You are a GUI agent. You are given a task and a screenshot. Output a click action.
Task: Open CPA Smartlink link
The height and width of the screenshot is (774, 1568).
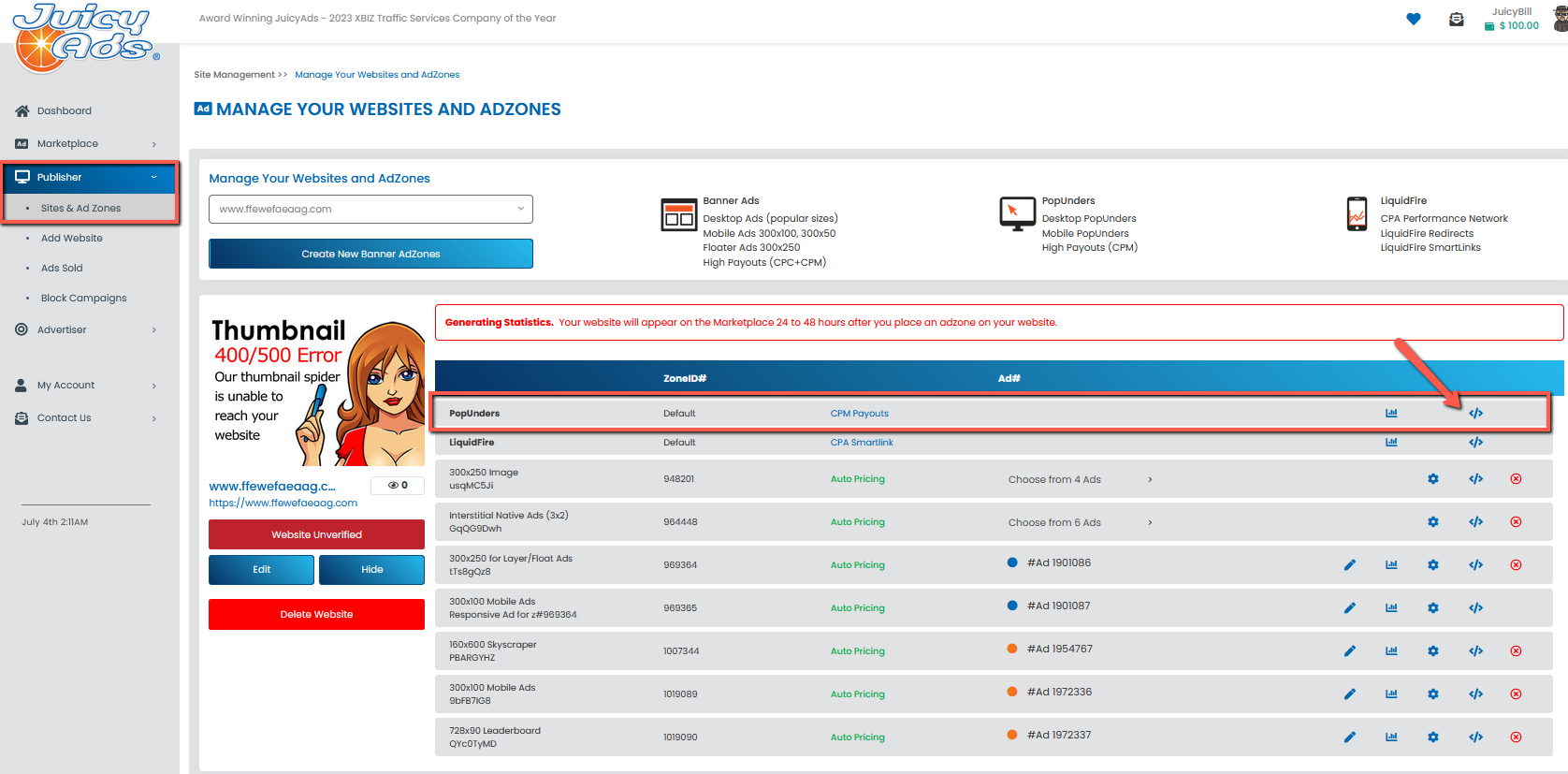pyautogui.click(x=862, y=443)
